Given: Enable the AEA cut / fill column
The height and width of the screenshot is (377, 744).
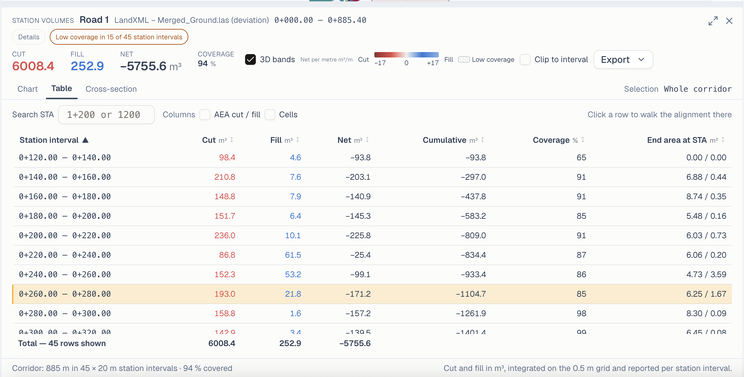Looking at the screenshot, I should pyautogui.click(x=205, y=114).
